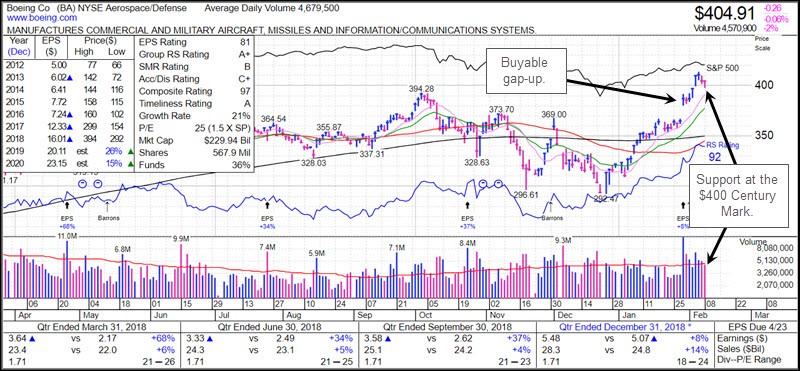
Task: Click the SMR Rating B row
Action: point(195,67)
